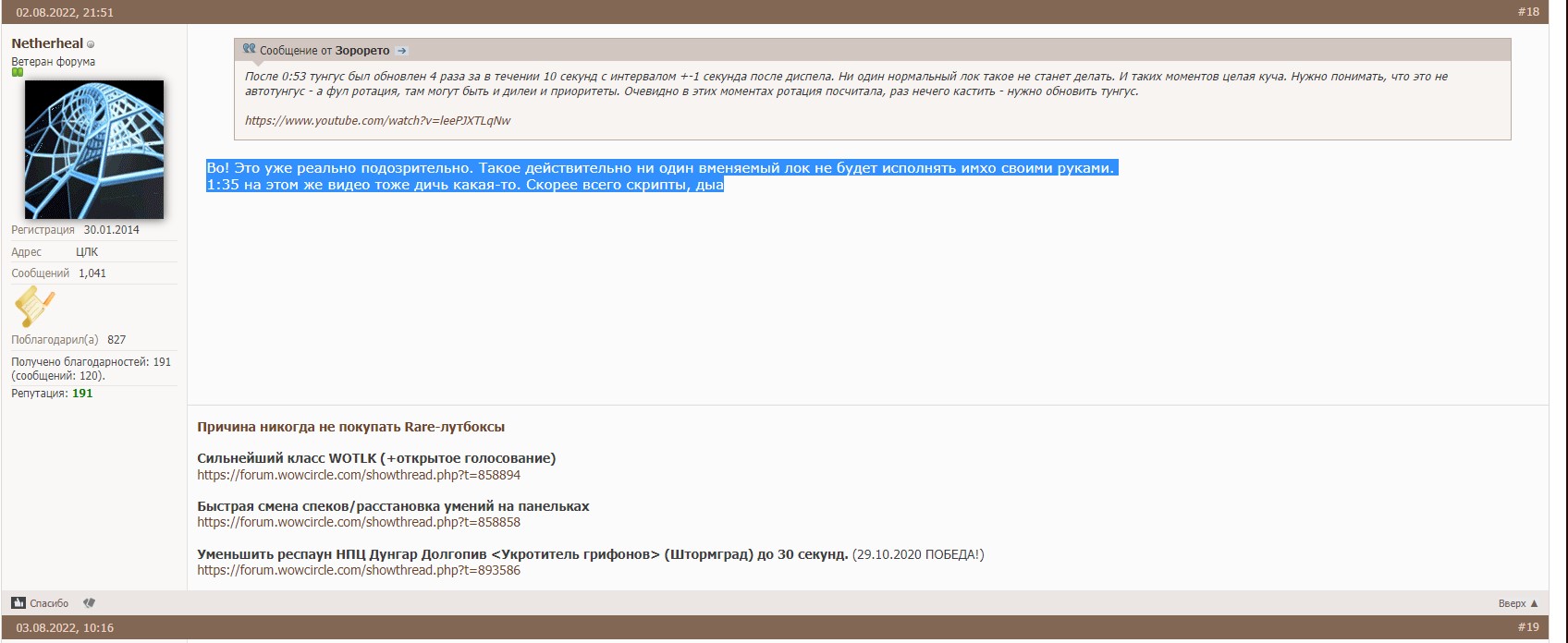
Task: Open the Netherheal username menu
Action: pos(47,43)
